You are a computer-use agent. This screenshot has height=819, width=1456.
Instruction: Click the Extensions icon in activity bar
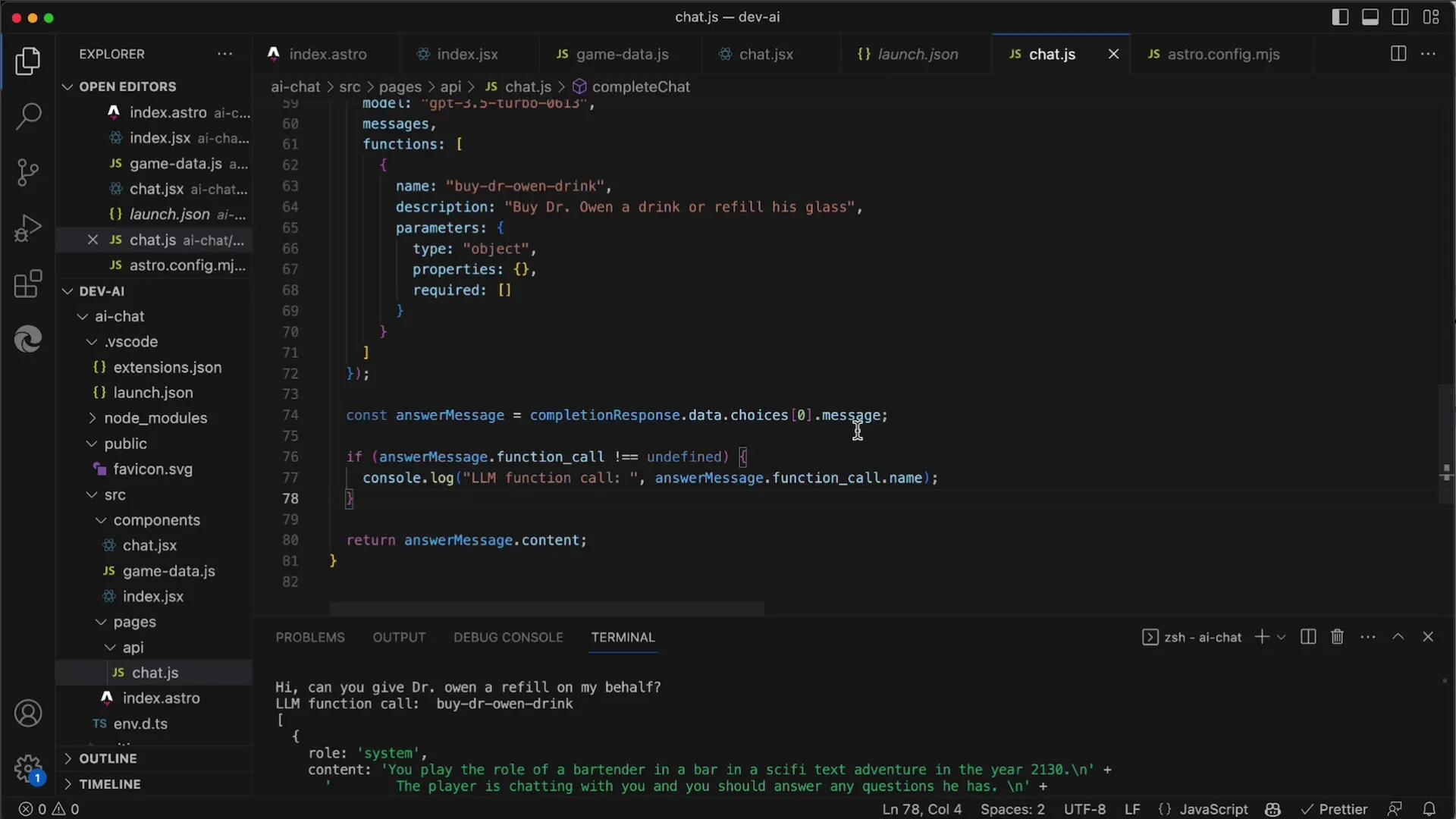(27, 283)
